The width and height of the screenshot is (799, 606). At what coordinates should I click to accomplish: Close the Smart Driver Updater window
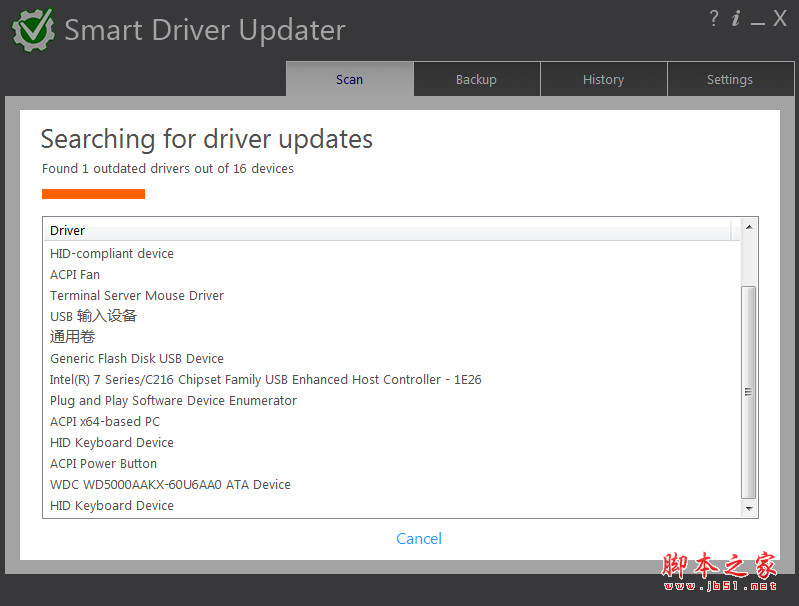[780, 18]
